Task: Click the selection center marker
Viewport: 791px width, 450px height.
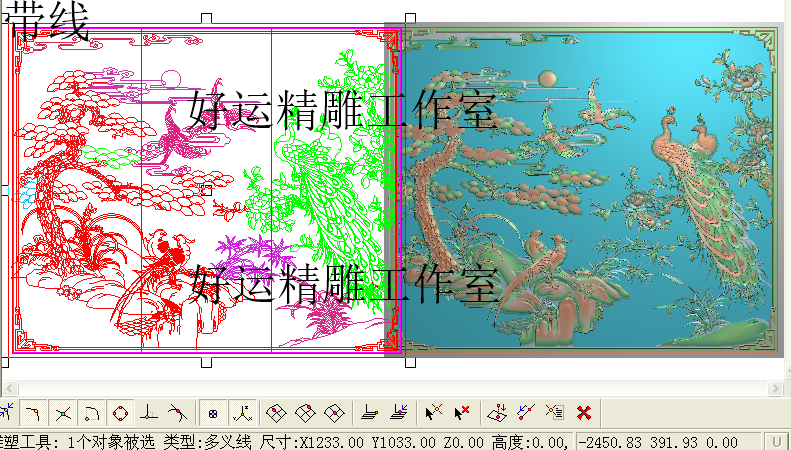Action: point(206,190)
